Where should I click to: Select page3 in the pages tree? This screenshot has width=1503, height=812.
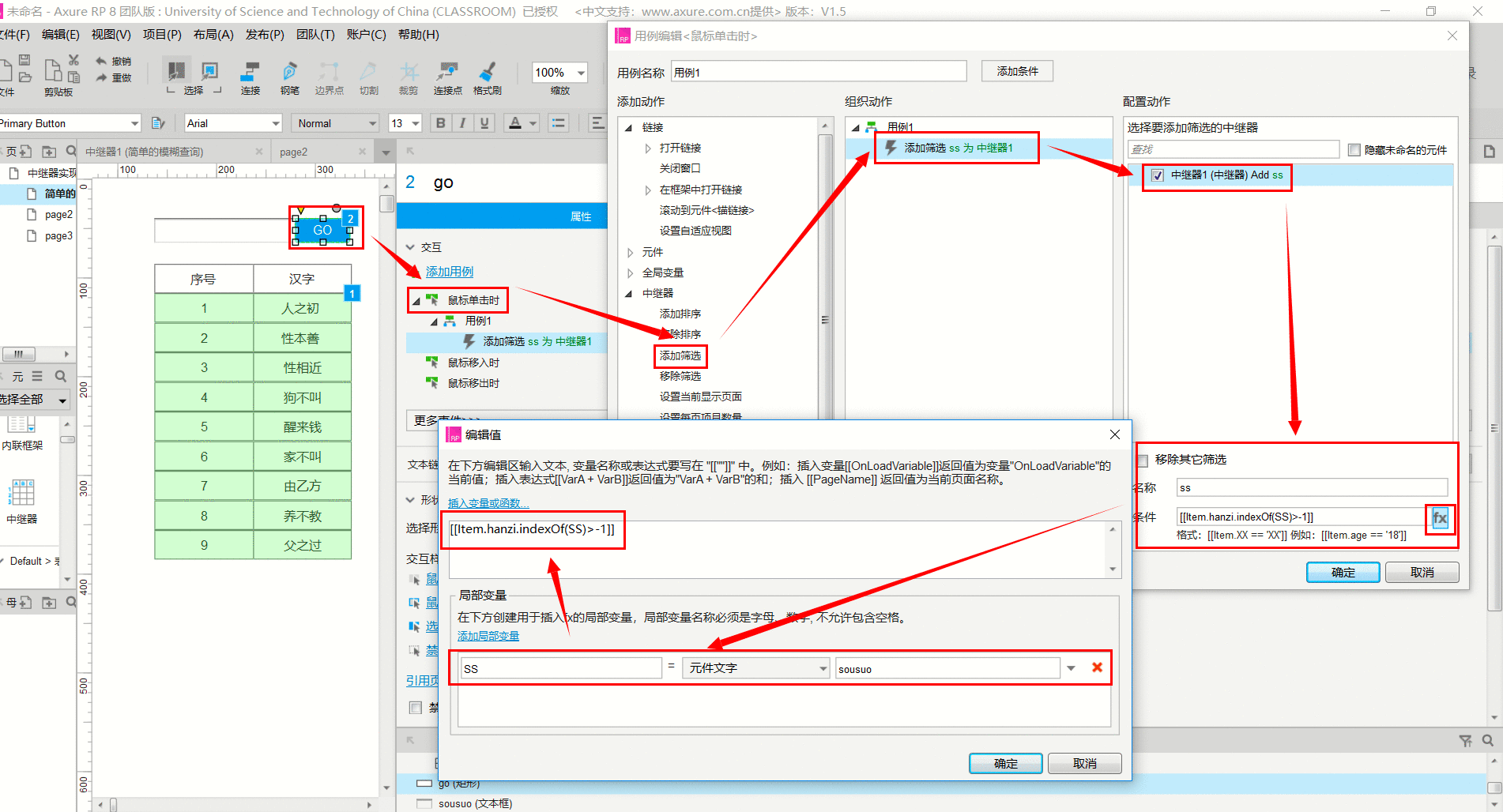click(58, 235)
